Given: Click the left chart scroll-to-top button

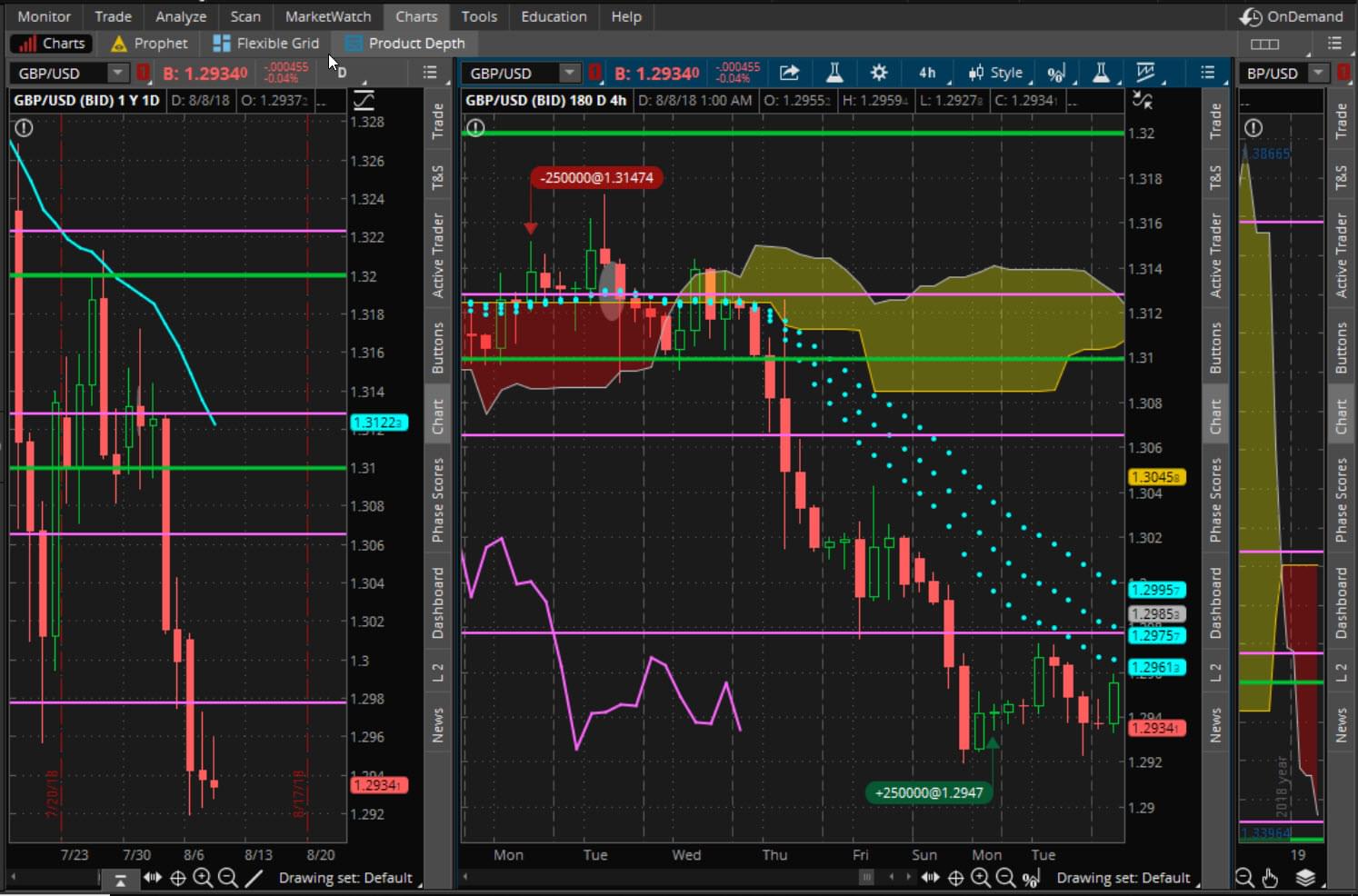Looking at the screenshot, I should point(120,879).
